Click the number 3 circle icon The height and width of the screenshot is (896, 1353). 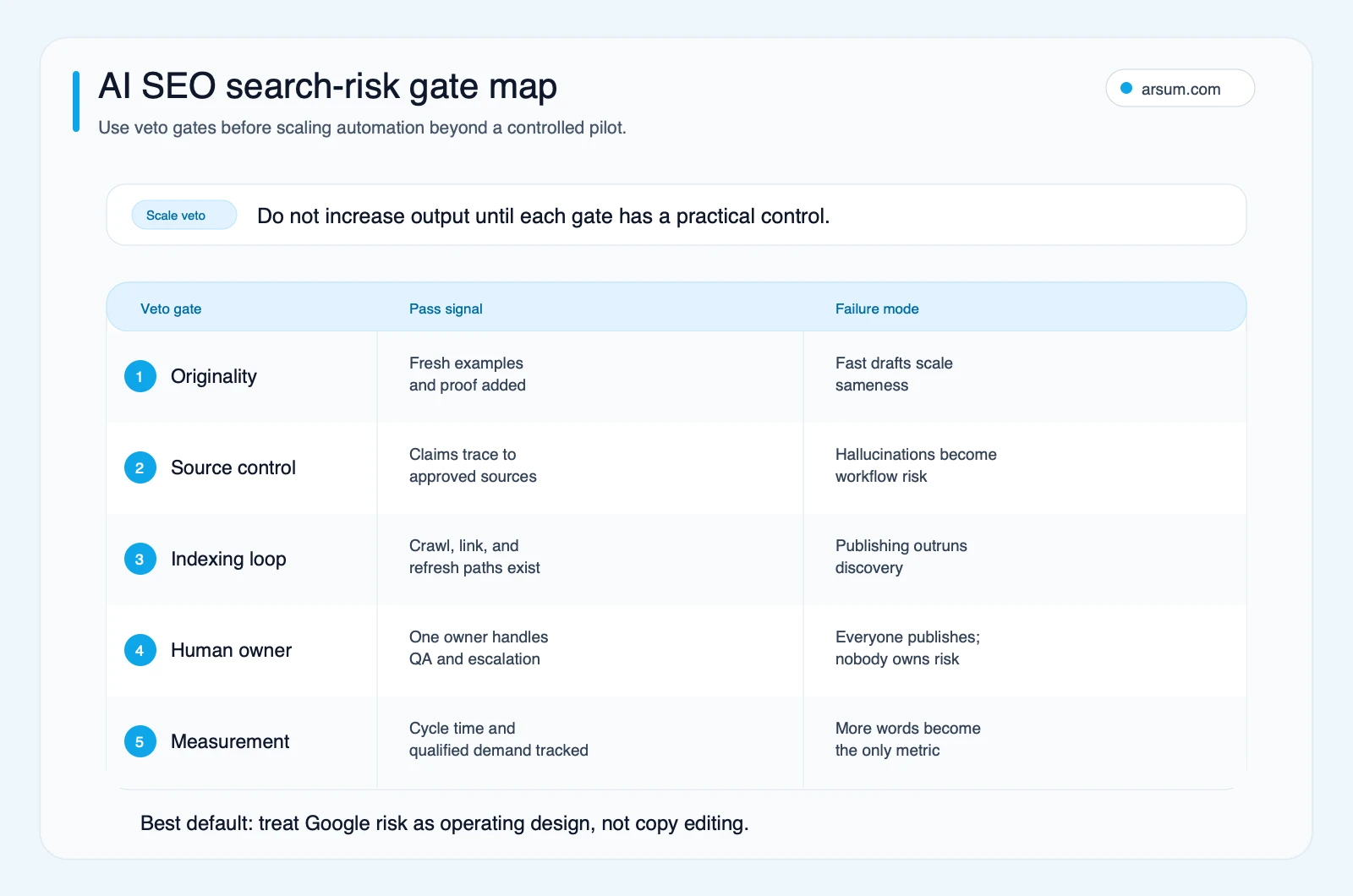tap(140, 560)
